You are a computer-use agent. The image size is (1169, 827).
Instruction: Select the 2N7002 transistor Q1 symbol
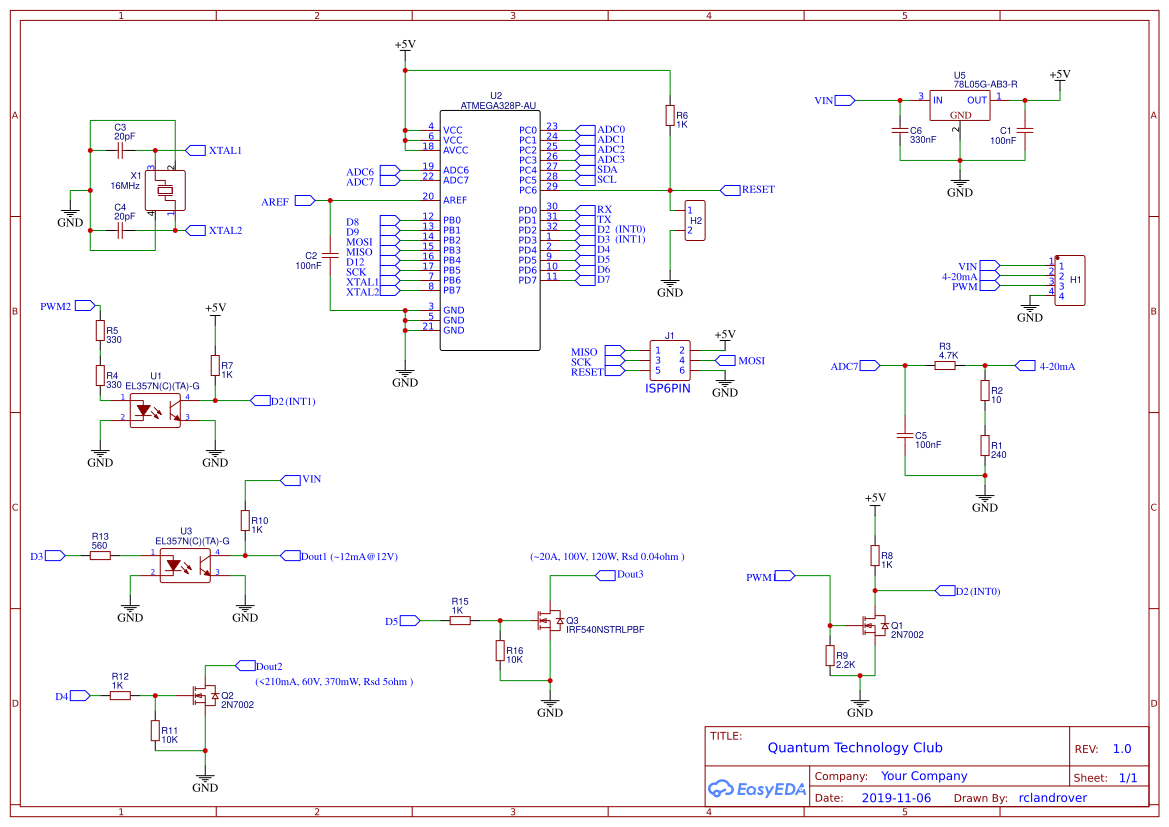[874, 627]
